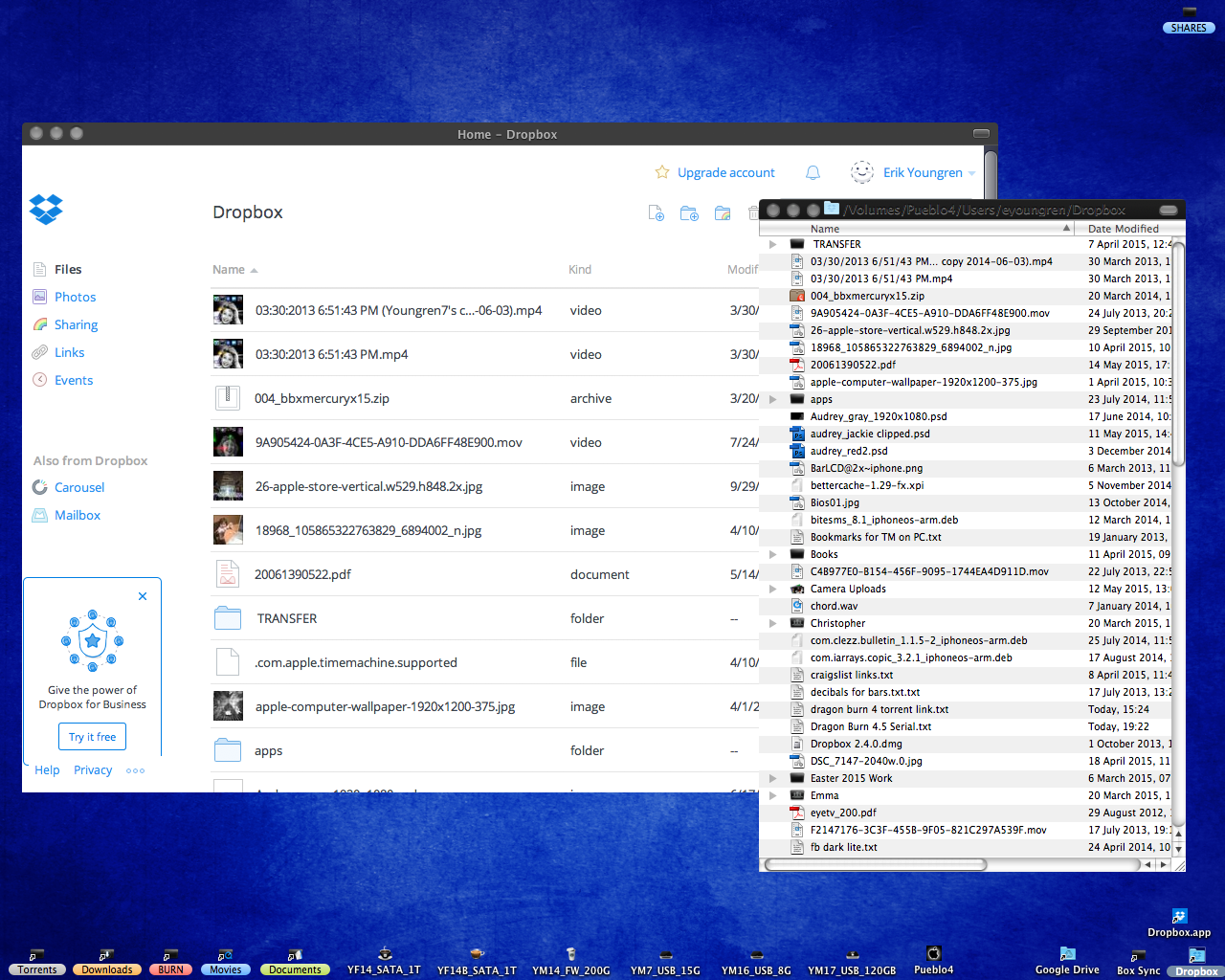1225x980 pixels.
Task: Click the Try it free button
Action: point(92,737)
